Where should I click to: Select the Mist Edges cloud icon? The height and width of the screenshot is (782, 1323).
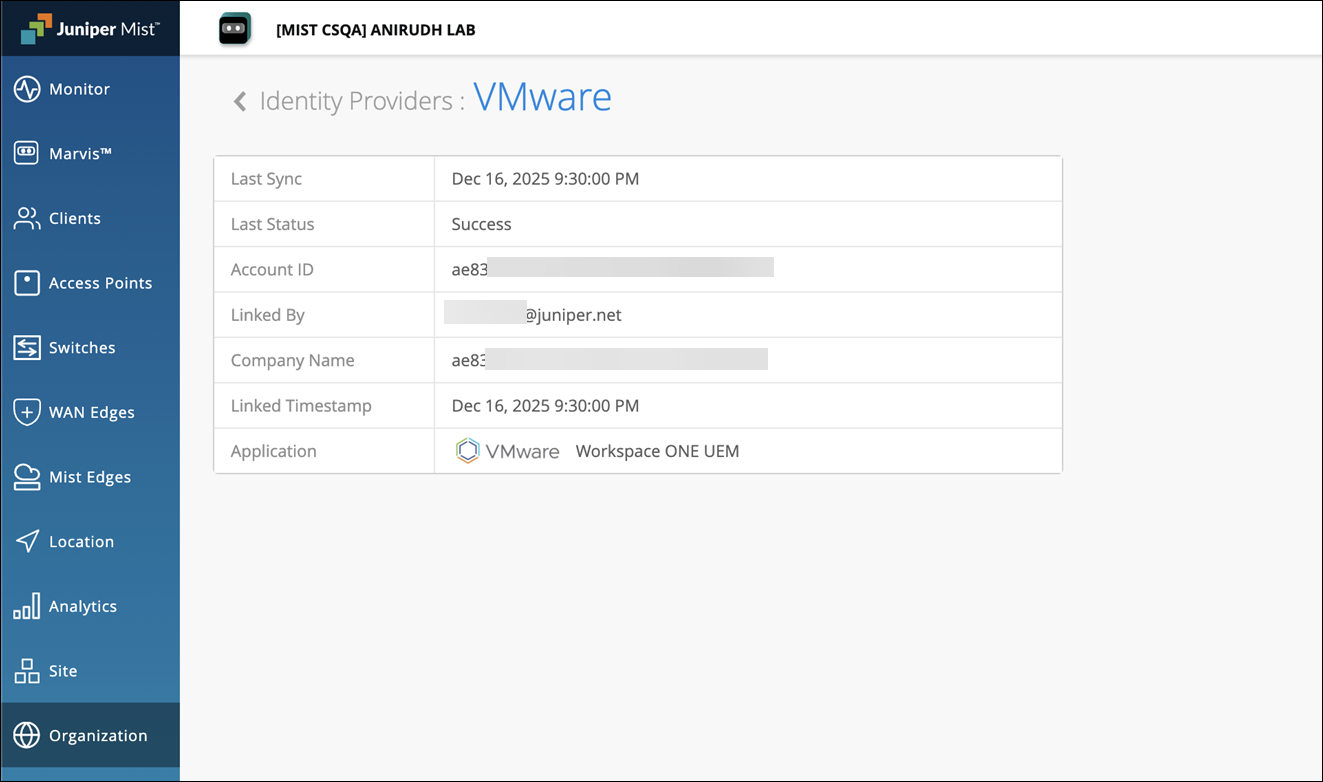pyautogui.click(x=27, y=477)
